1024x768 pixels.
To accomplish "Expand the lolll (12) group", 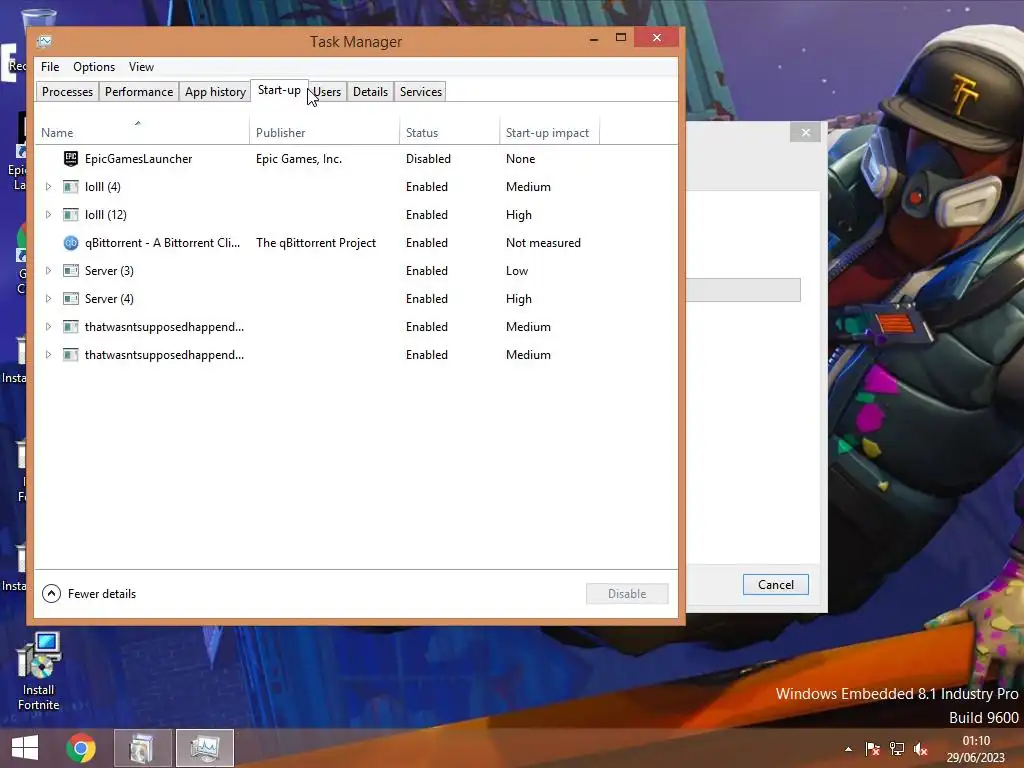I will [48, 215].
